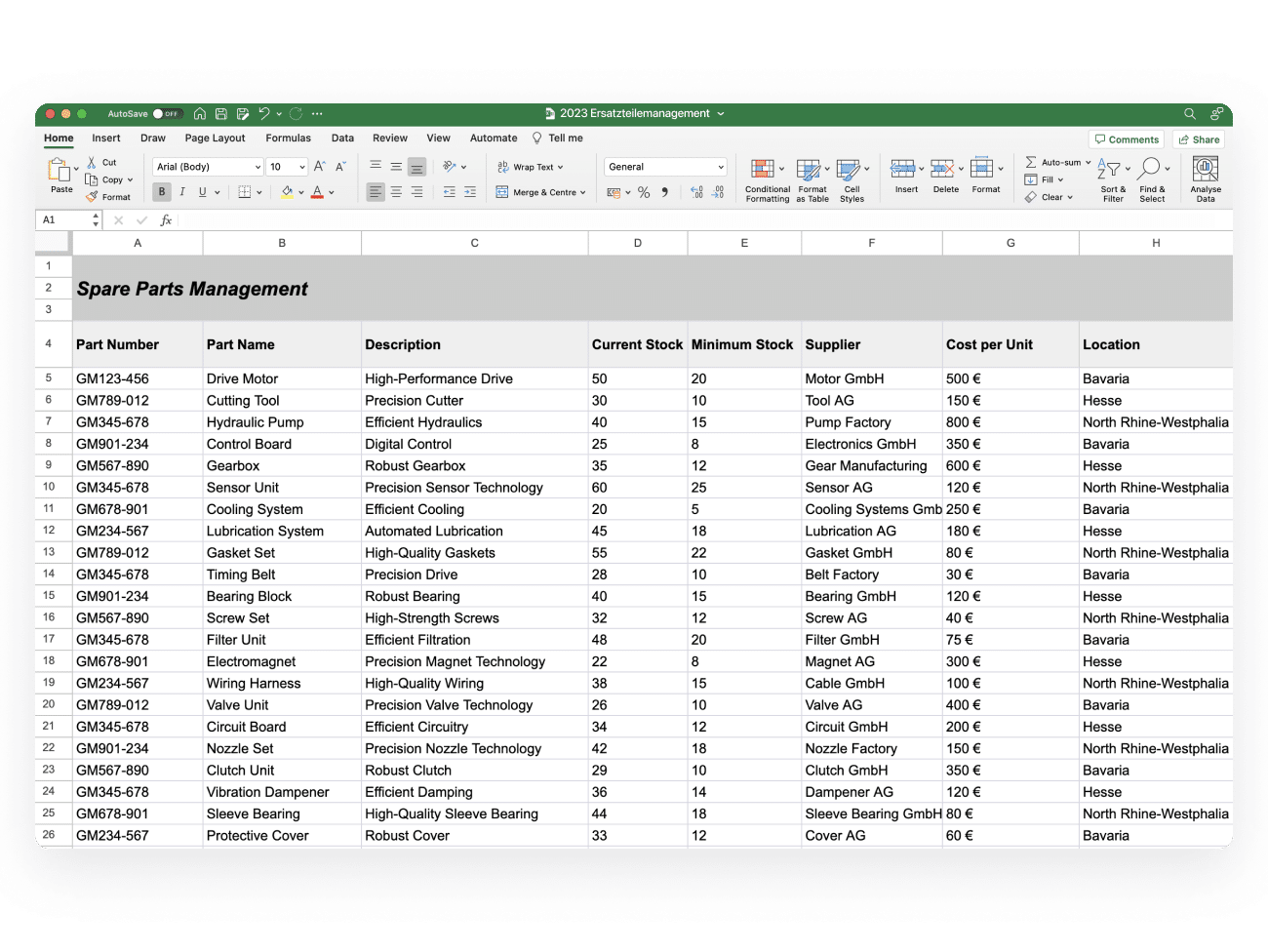
Task: Toggle Italic formatting
Action: pyautogui.click(x=182, y=192)
